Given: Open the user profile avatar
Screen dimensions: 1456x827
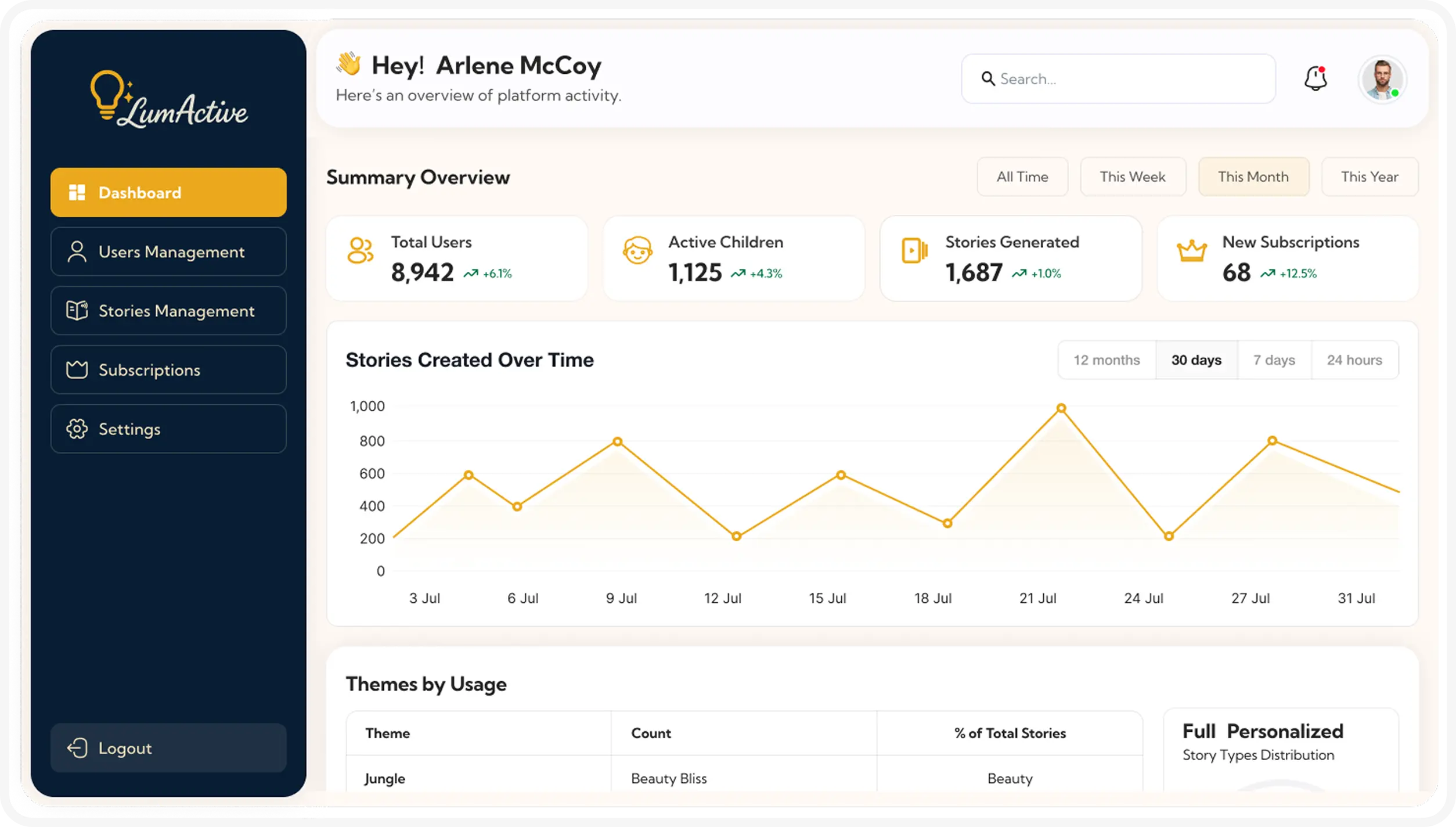Looking at the screenshot, I should 1382,79.
